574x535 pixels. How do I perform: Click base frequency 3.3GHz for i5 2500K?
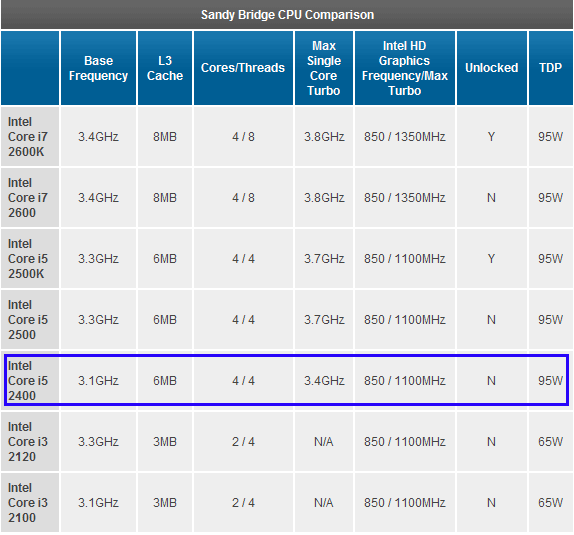98,259
